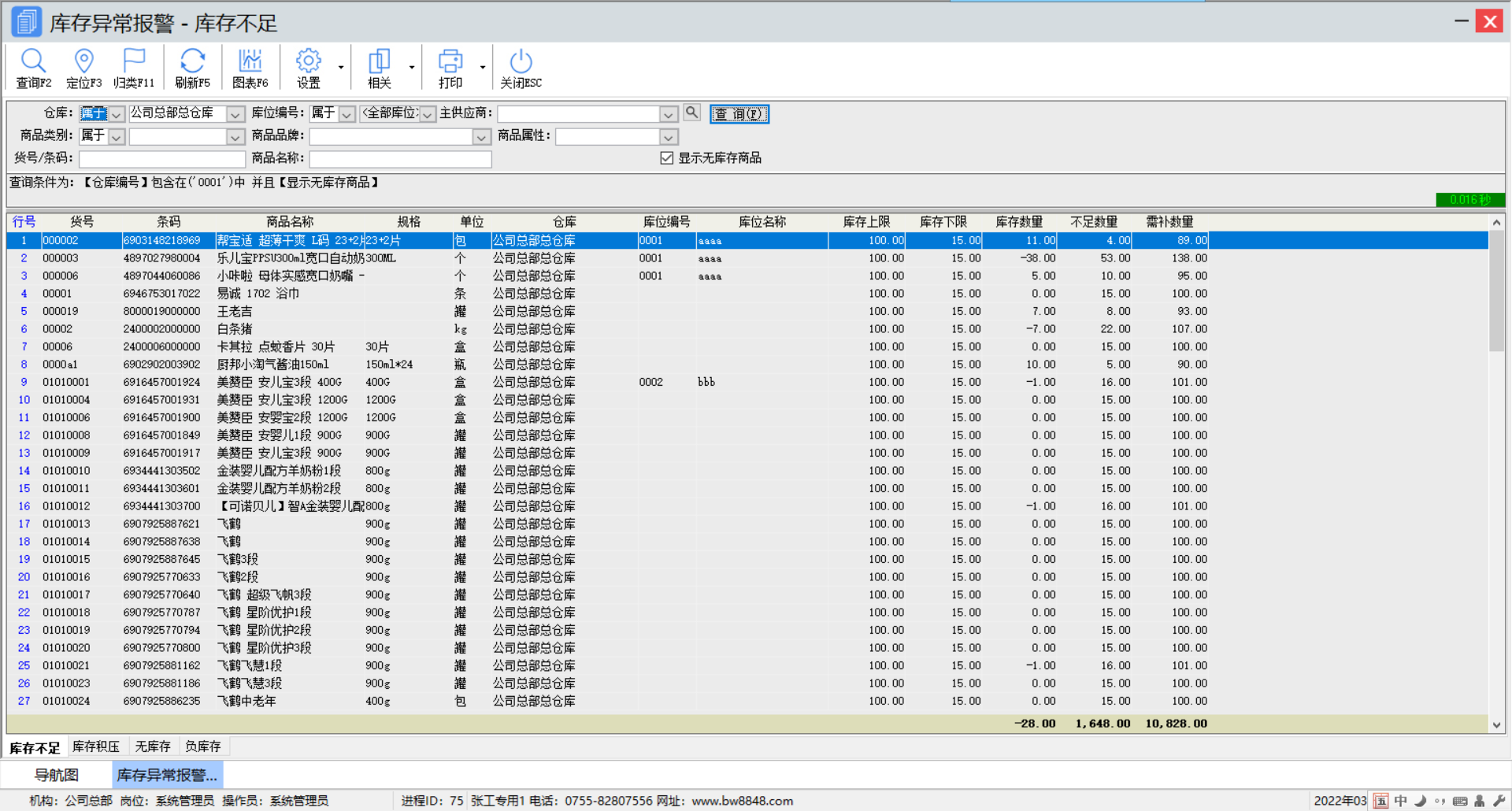Expand the 公司总部总仓库 warehouse dropdown

235,114
